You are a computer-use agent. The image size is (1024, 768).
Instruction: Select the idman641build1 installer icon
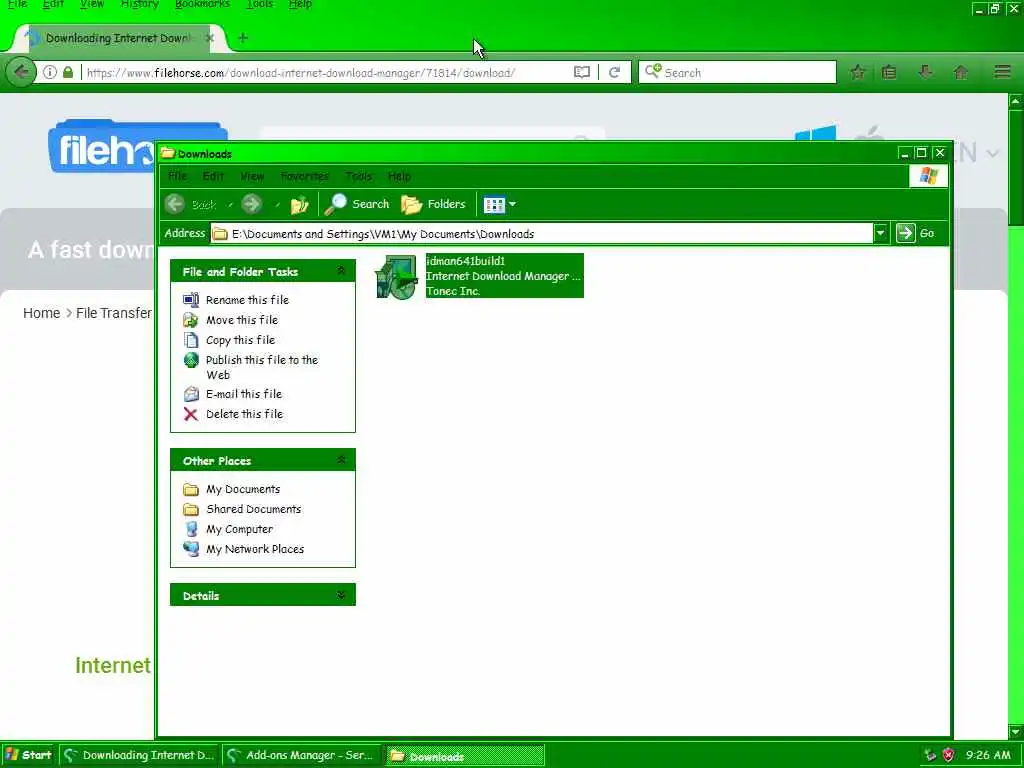click(396, 277)
